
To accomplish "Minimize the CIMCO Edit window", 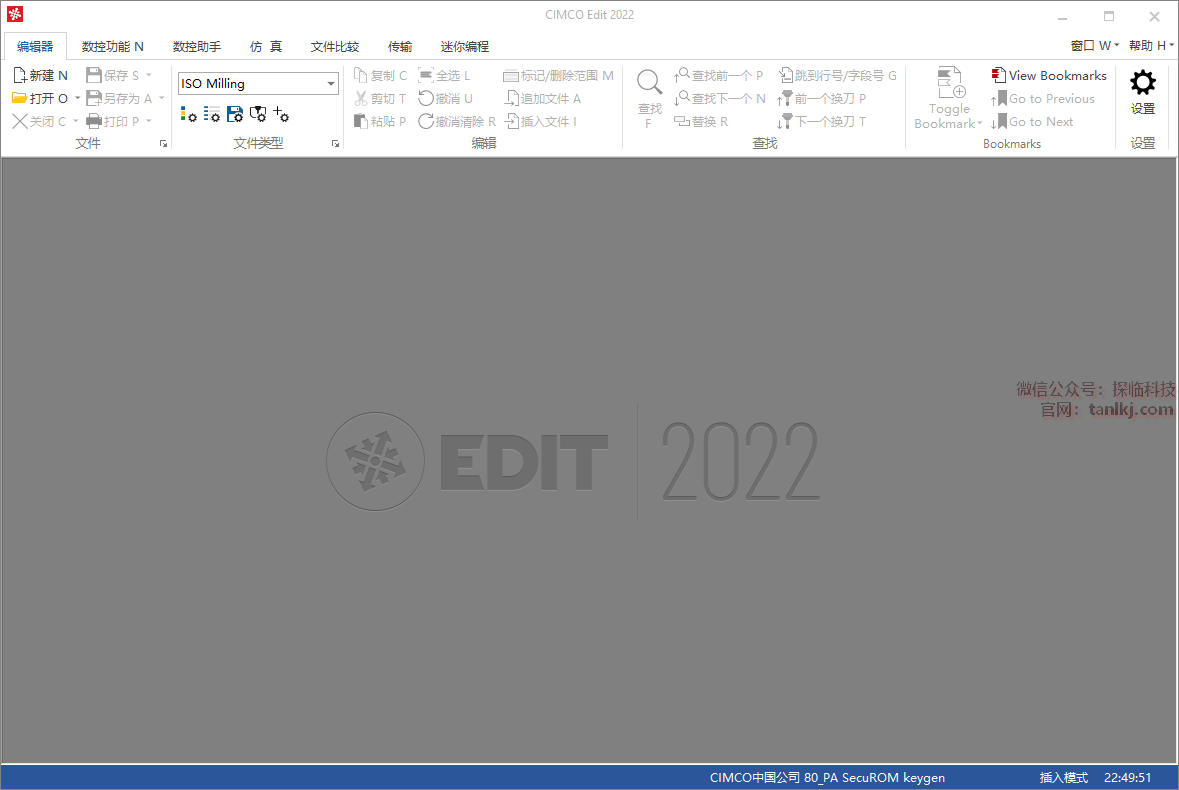I will (x=1062, y=16).
